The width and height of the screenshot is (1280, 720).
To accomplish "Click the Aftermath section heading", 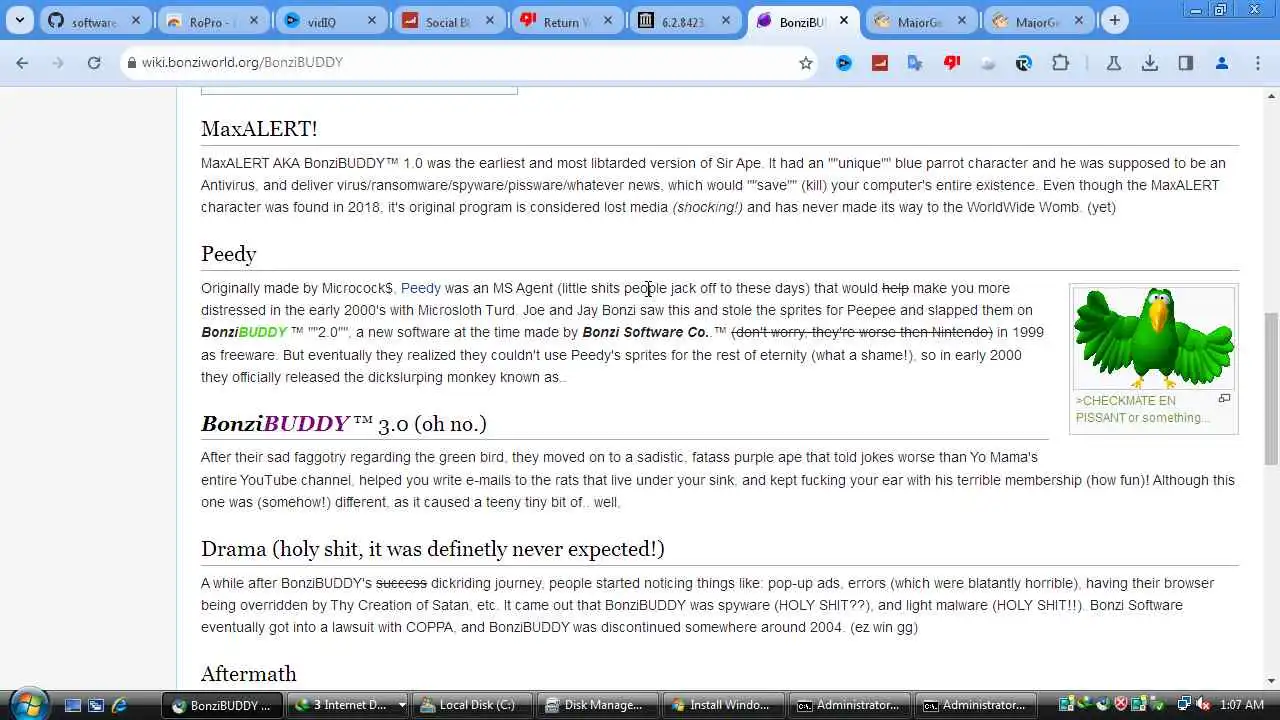I will (x=249, y=674).
